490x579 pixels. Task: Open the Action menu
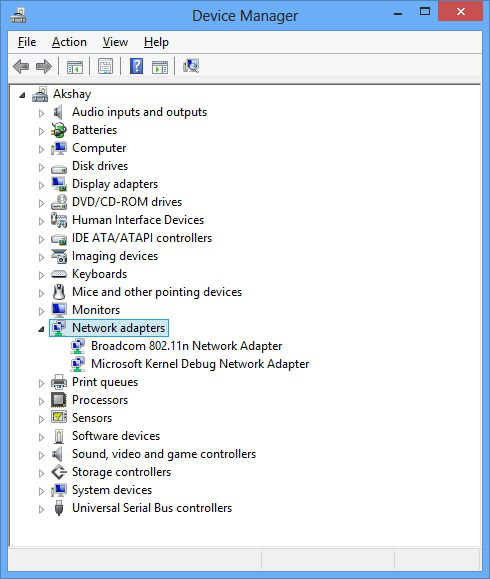tap(69, 42)
